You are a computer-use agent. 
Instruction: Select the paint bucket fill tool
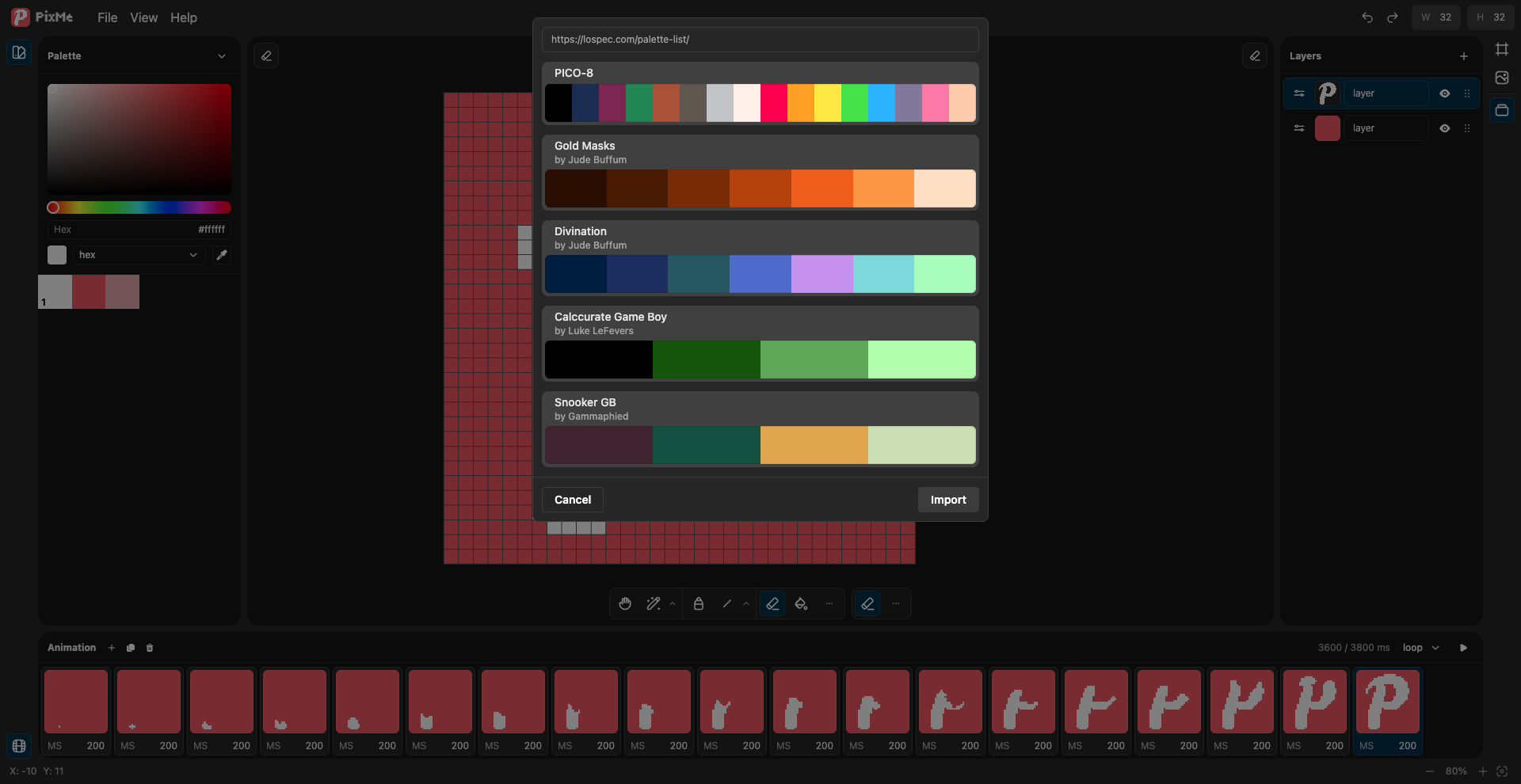click(801, 603)
